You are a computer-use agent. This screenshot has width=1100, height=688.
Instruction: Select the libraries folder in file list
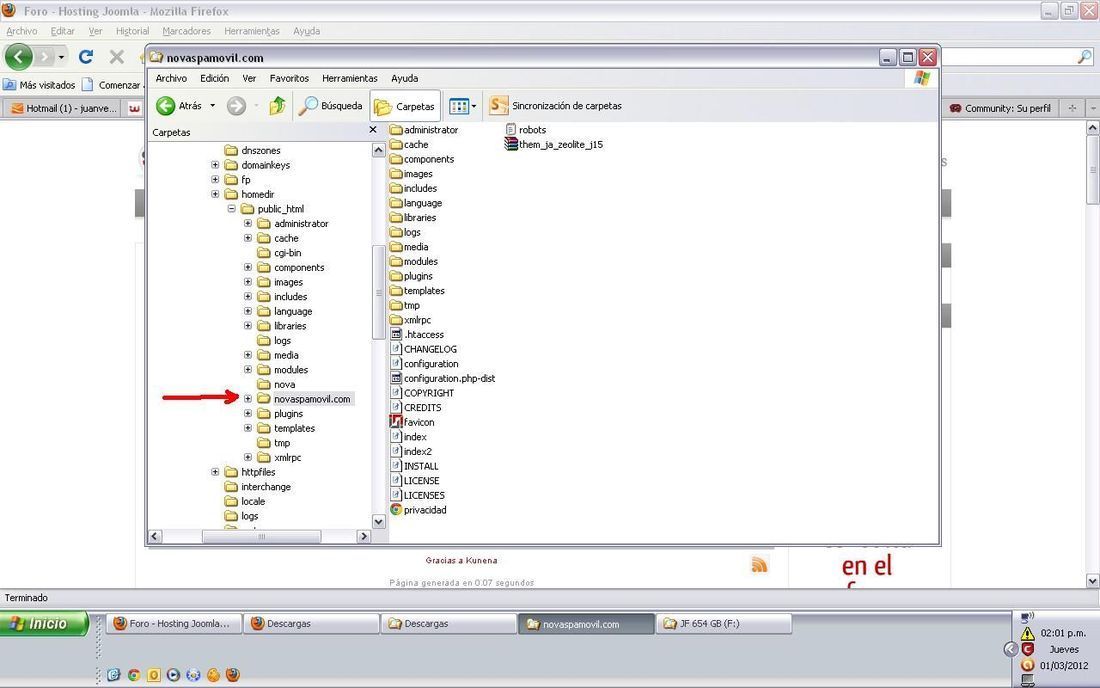pos(413,217)
